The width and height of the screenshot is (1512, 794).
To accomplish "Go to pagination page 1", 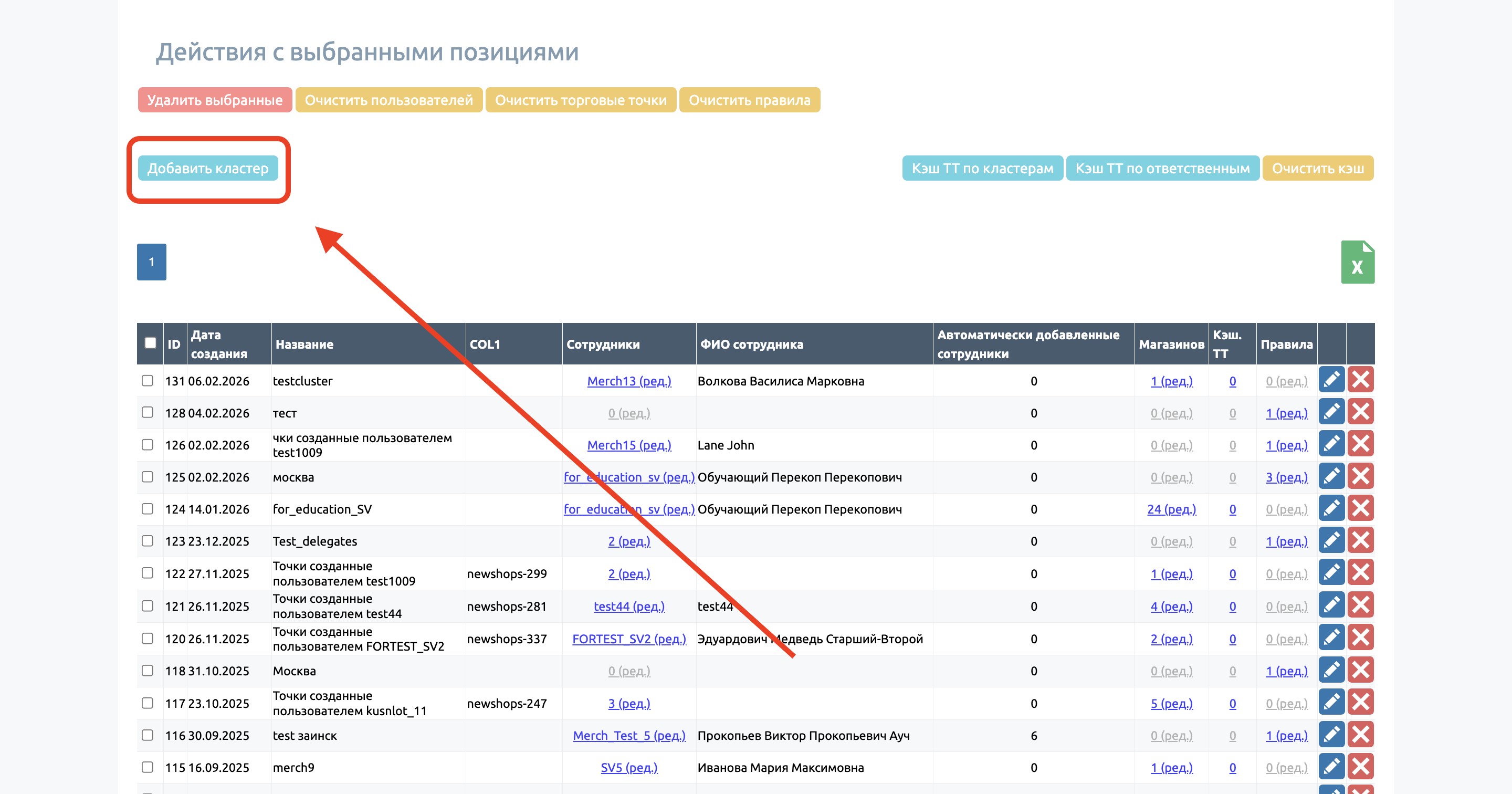I will tap(151, 262).
